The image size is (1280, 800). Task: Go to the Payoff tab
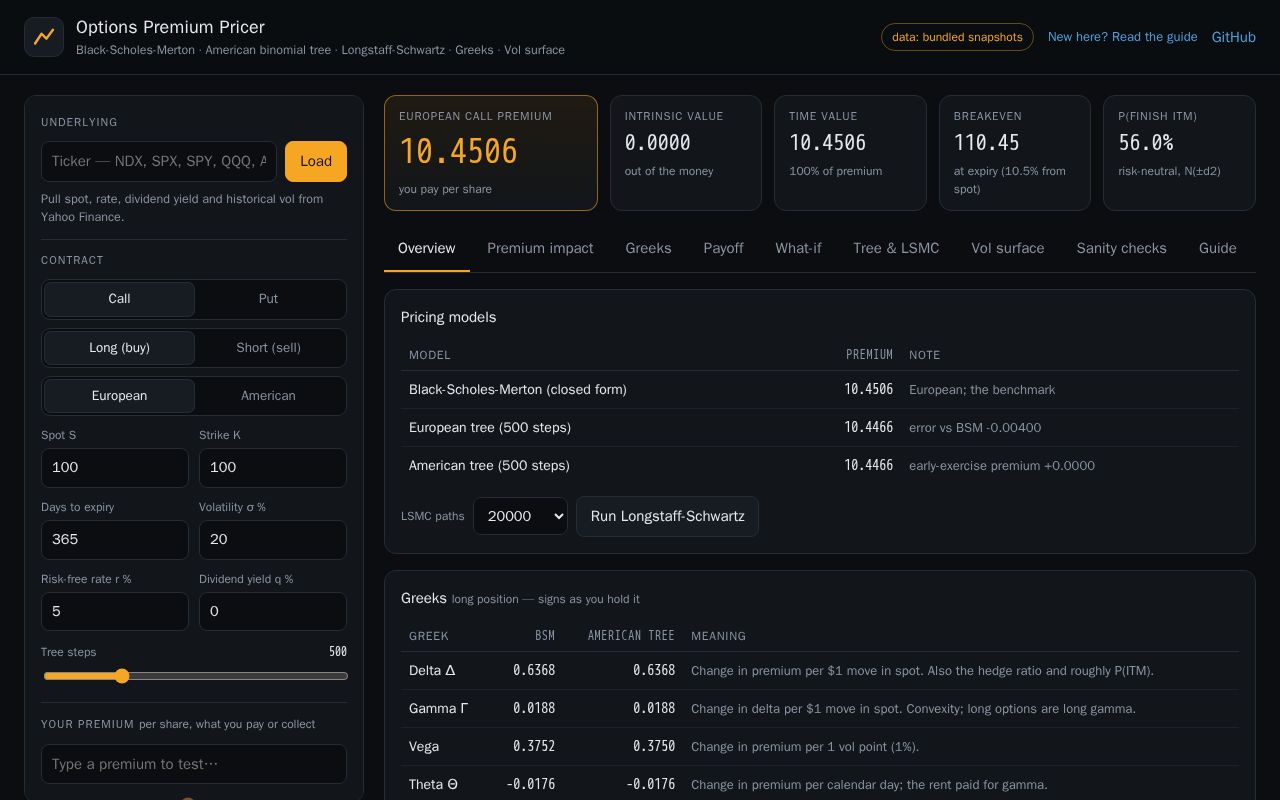[x=723, y=248]
